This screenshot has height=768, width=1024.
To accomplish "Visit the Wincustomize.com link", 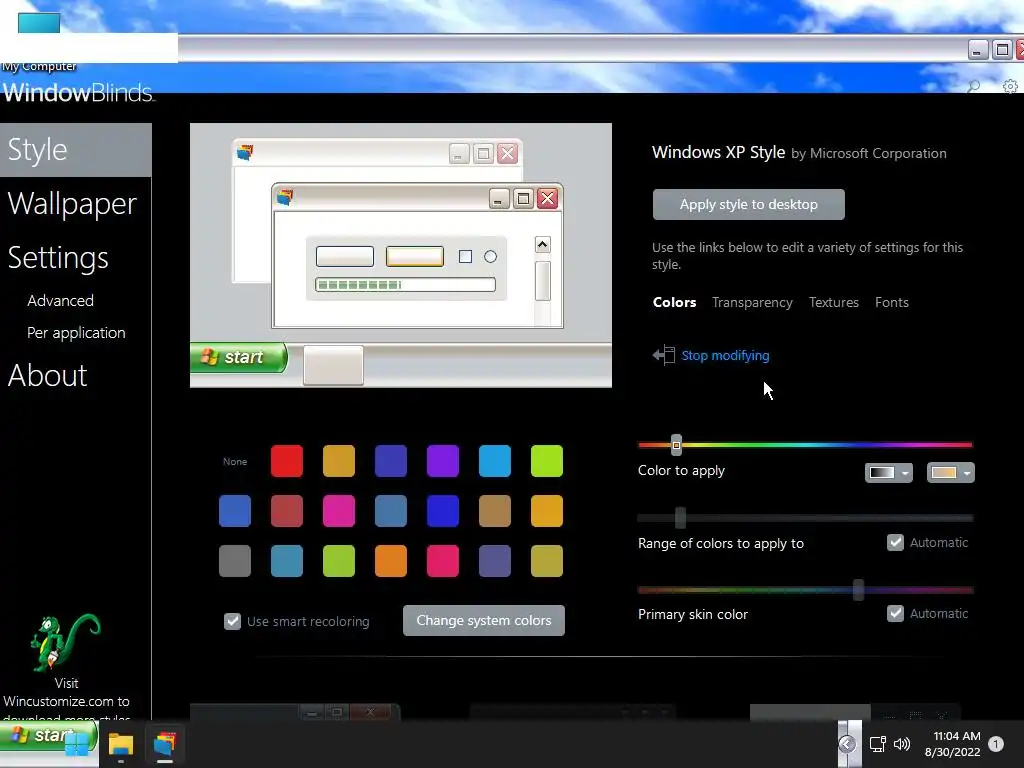I will coord(67,701).
